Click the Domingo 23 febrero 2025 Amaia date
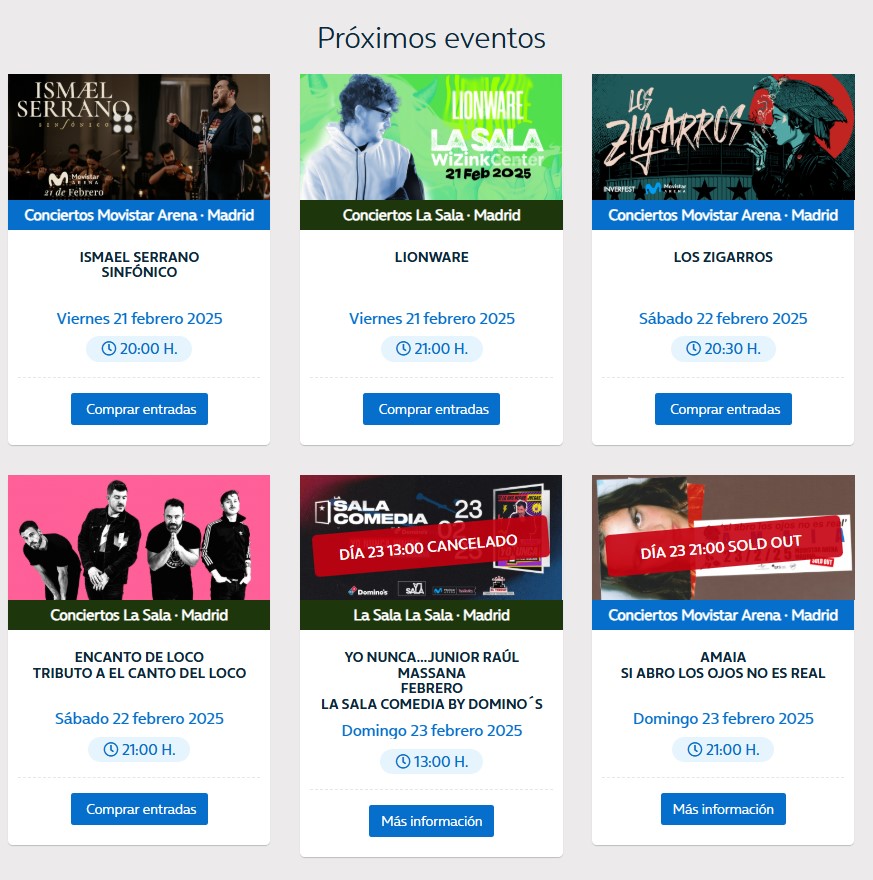 pyautogui.click(x=723, y=718)
